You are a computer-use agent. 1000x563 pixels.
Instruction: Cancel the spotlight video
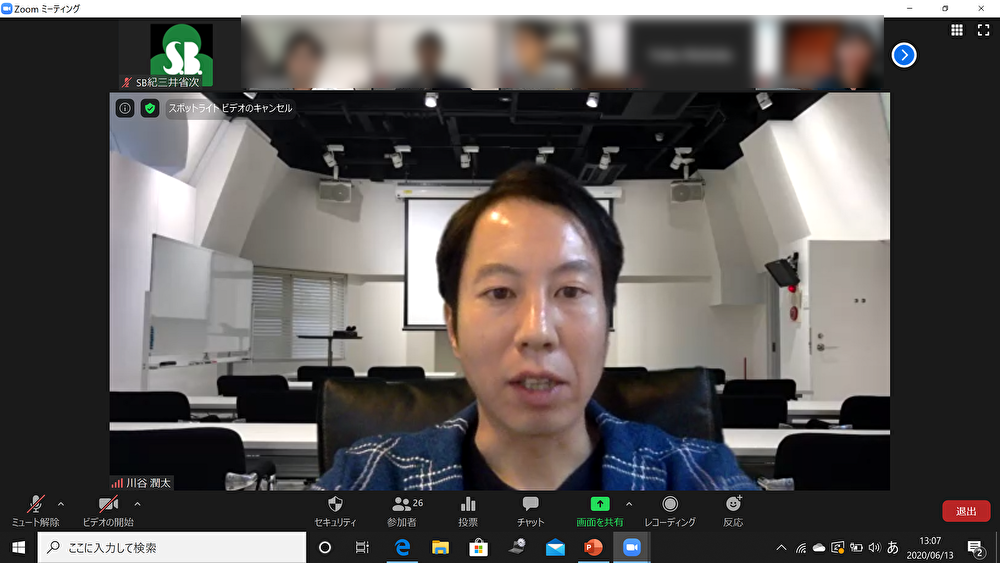pos(230,108)
